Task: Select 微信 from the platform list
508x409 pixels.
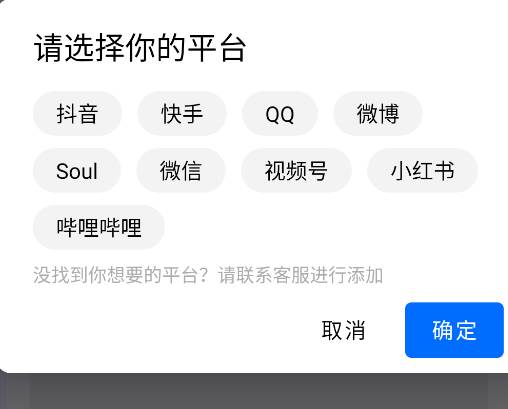Action: pyautogui.click(x=181, y=171)
